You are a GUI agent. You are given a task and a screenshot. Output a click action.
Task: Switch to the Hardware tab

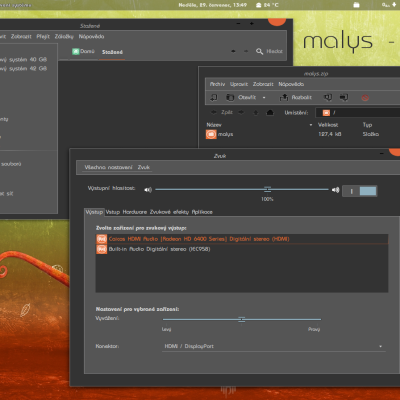(135, 212)
